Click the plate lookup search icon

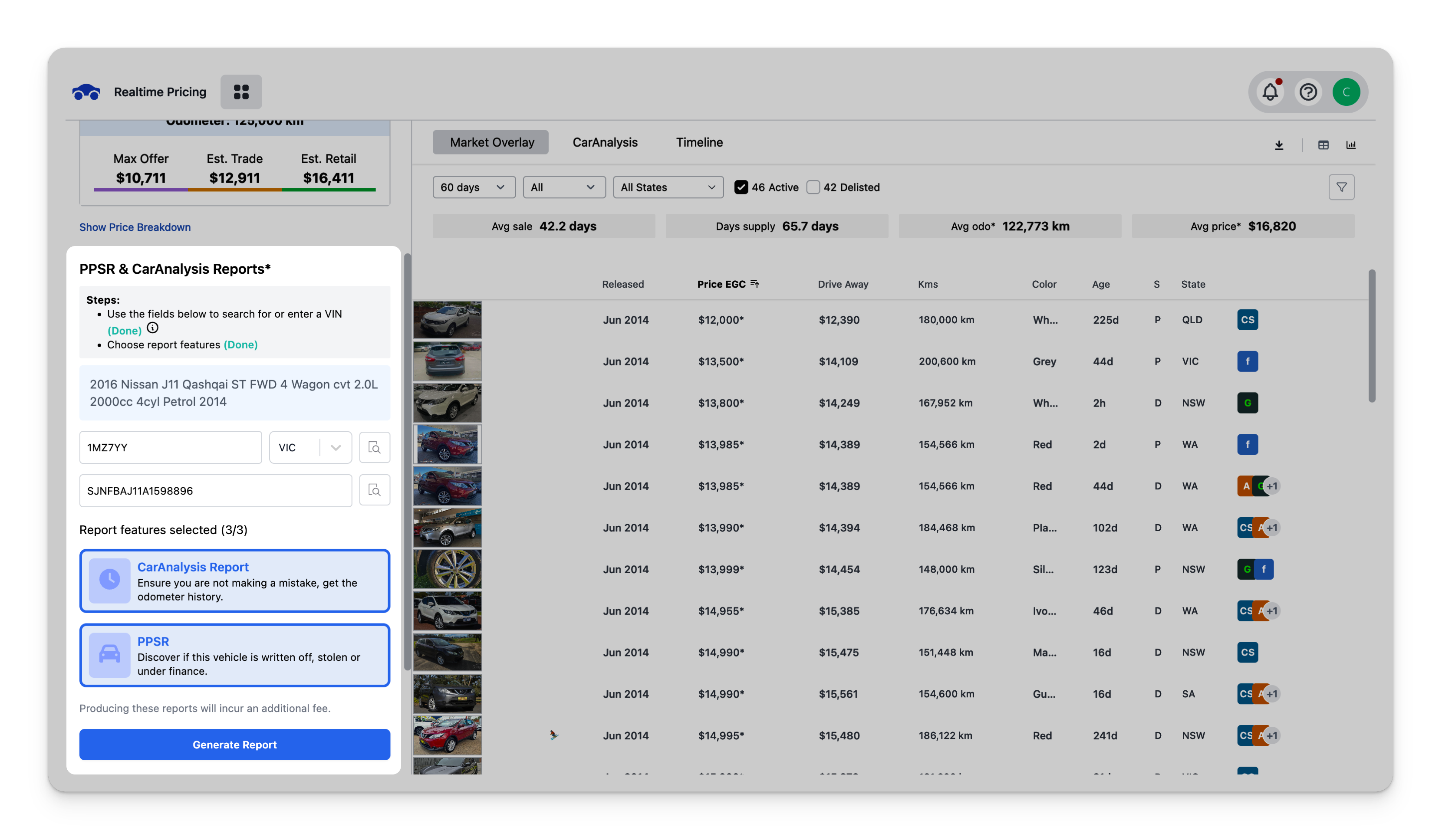[x=374, y=447]
